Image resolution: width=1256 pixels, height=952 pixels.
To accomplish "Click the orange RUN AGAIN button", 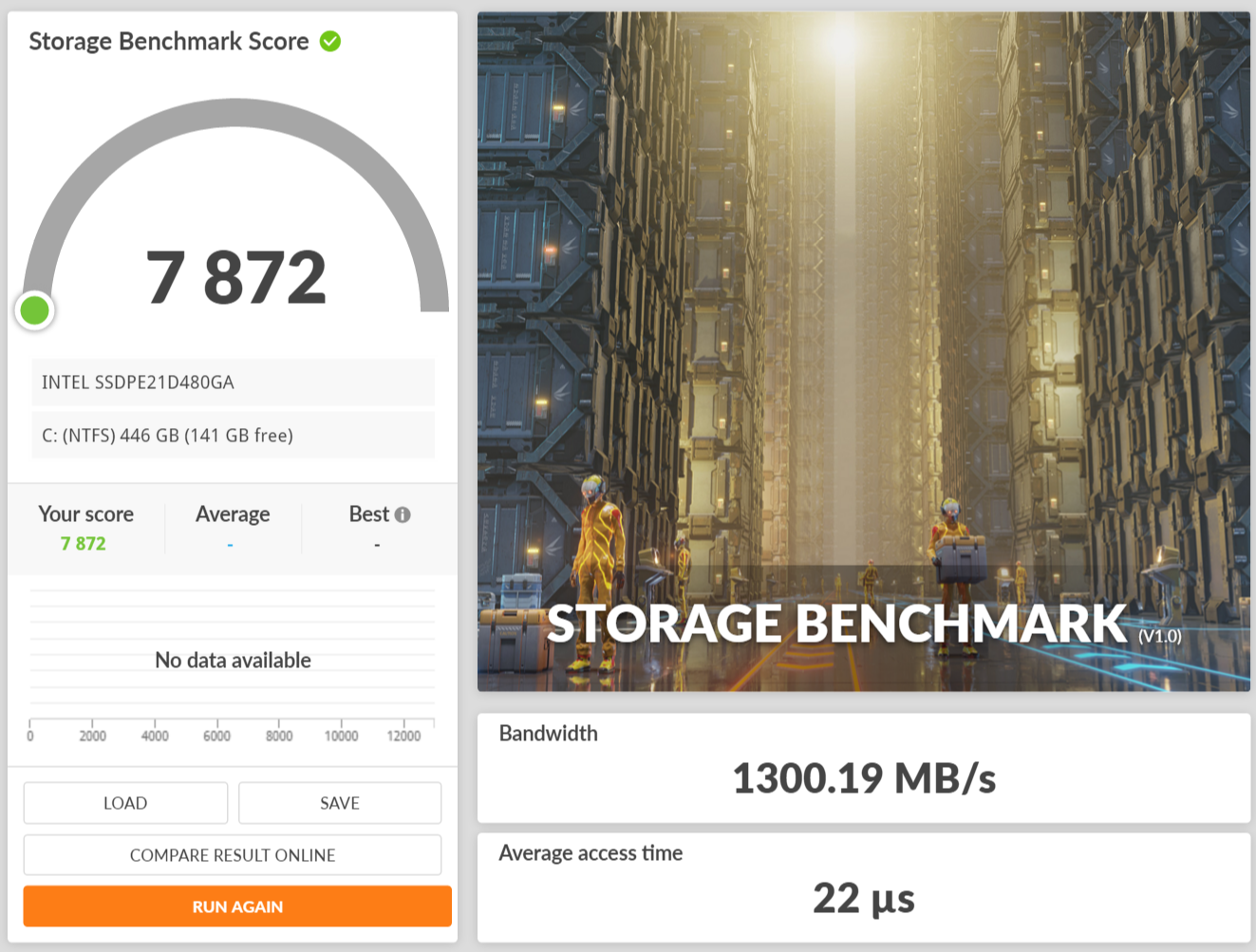I will click(x=237, y=906).
